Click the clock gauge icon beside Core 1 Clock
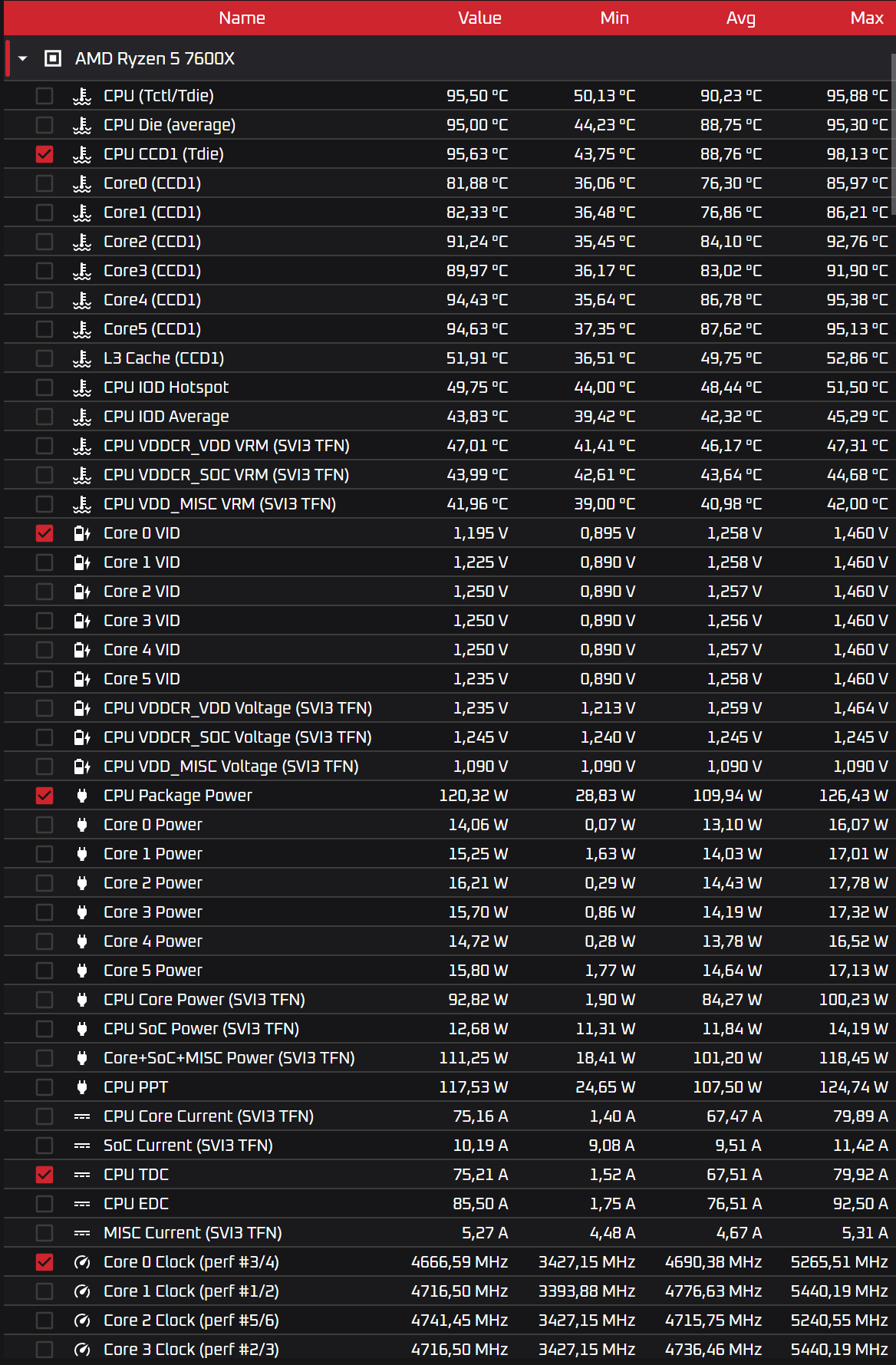The height and width of the screenshot is (1365, 896). [82, 1291]
